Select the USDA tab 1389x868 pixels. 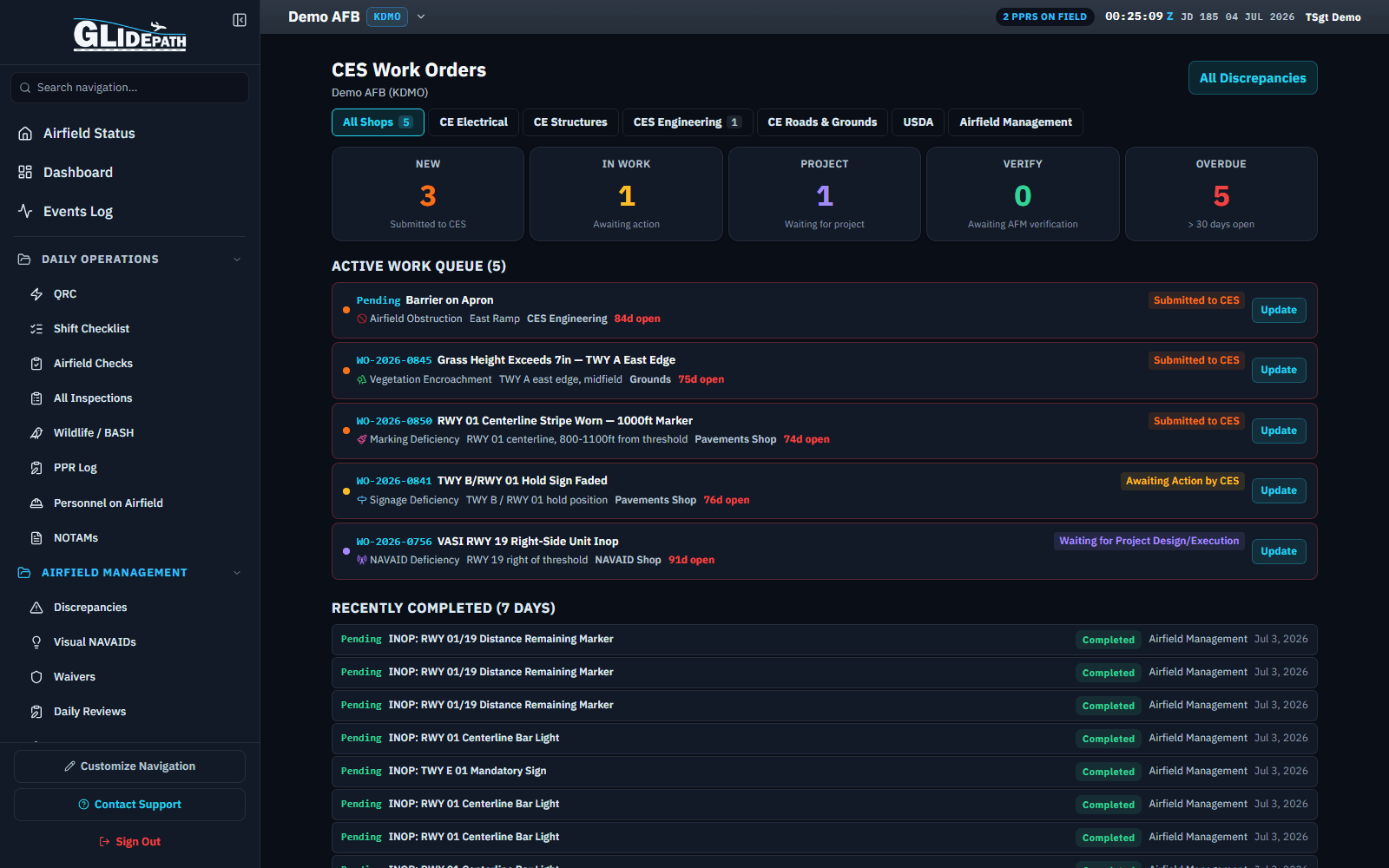[x=918, y=122]
